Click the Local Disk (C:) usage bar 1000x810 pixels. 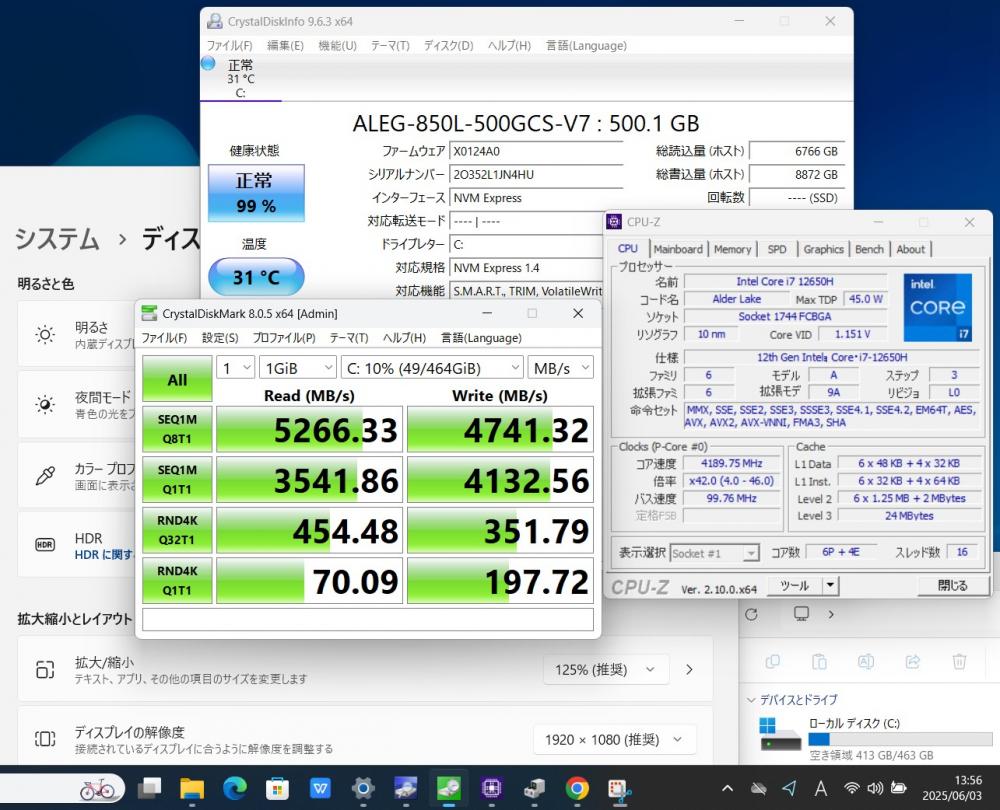coord(900,739)
